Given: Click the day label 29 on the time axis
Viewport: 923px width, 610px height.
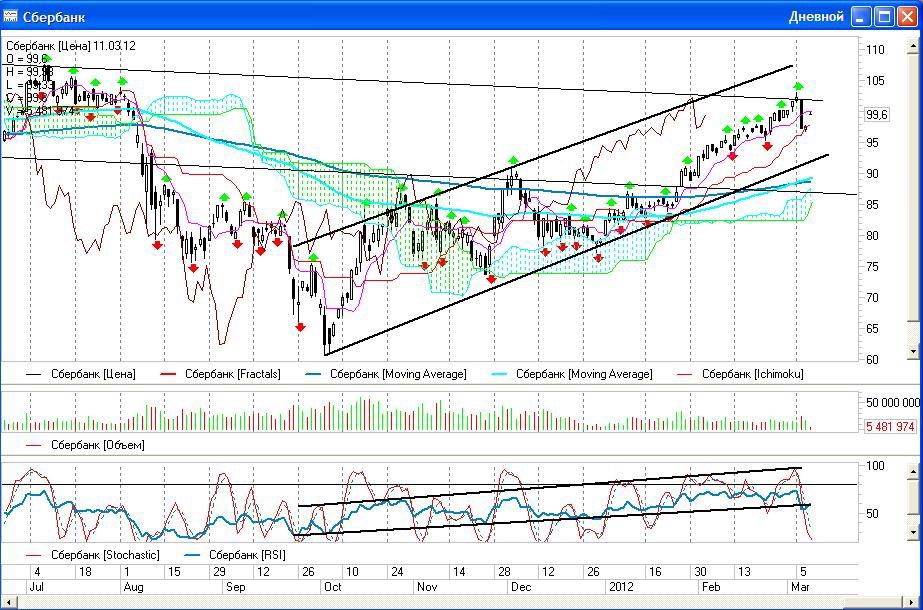Looking at the screenshot, I should pyautogui.click(x=220, y=572).
